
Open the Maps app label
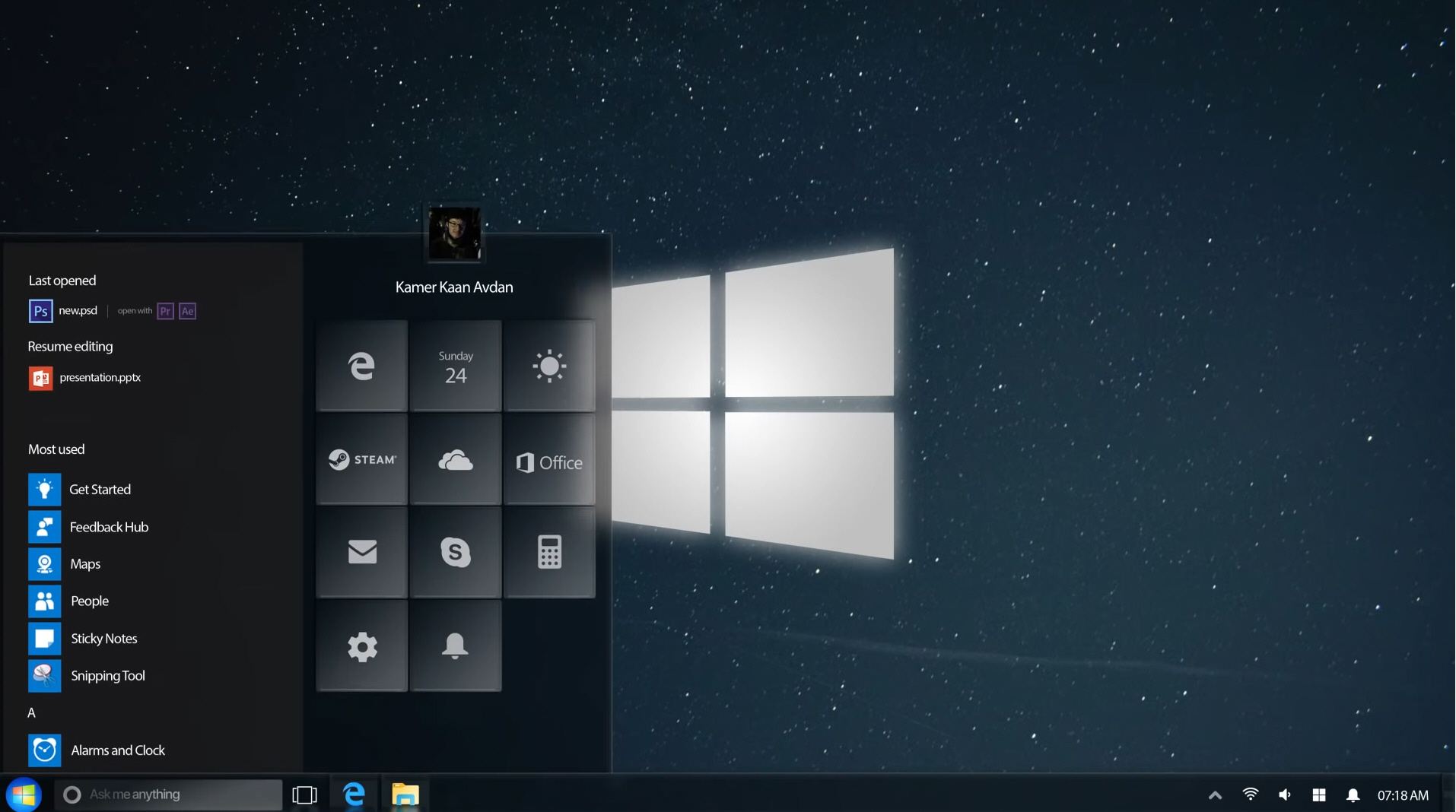85,564
